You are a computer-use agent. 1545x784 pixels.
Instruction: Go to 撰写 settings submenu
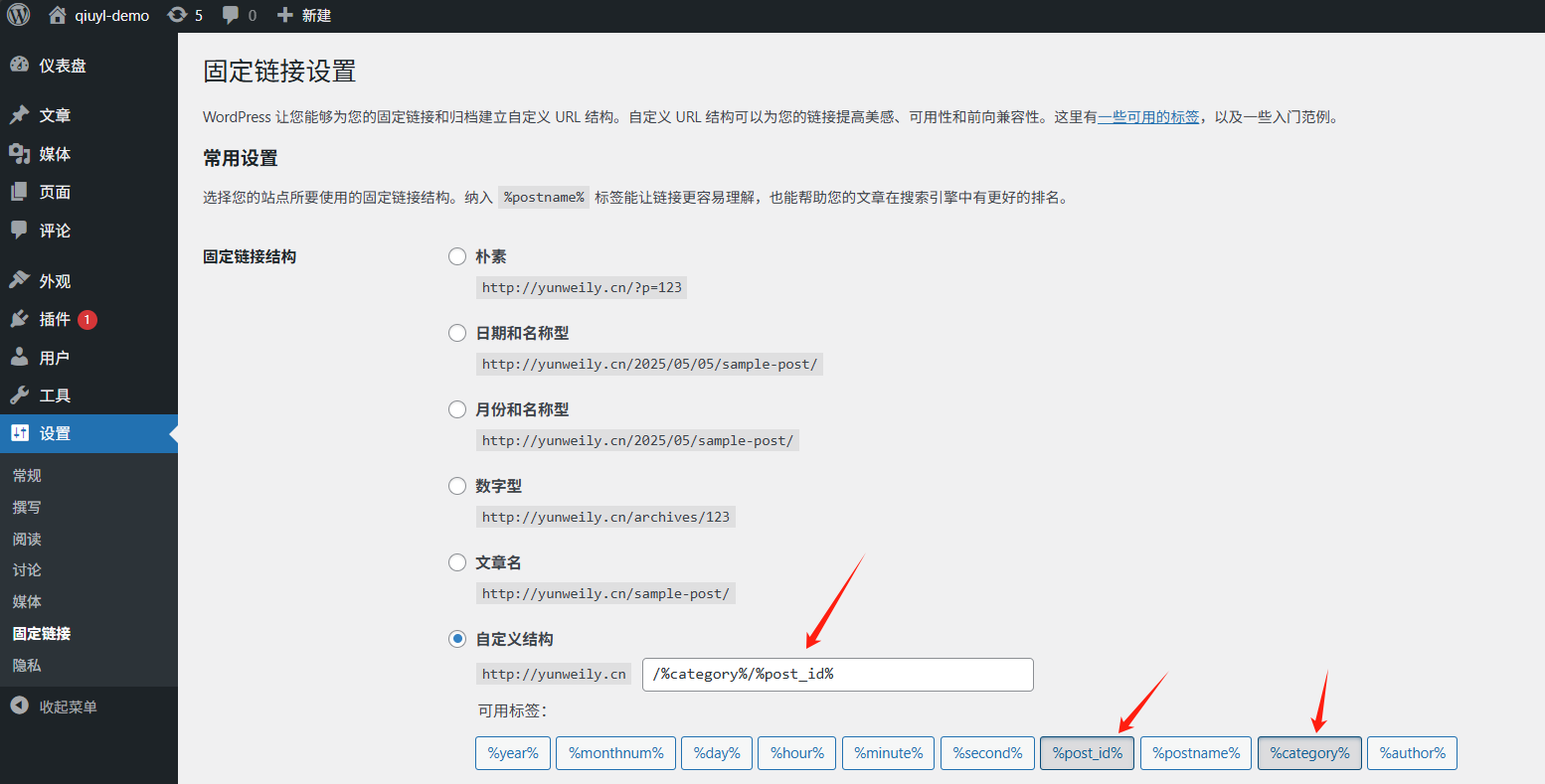tap(27, 507)
